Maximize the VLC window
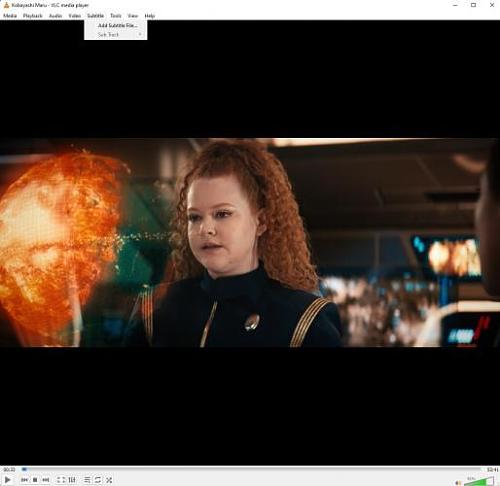Viewport: 500px width, 486px height. [x=473, y=5]
